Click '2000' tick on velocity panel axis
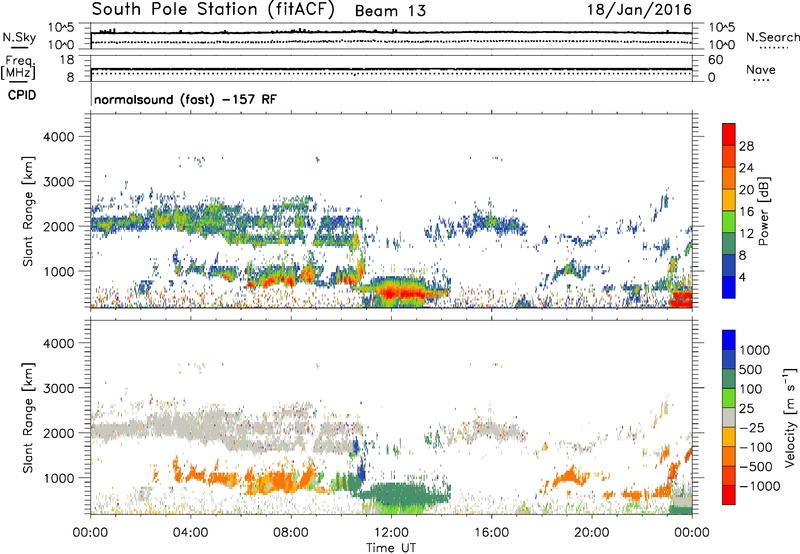Screen dimensions: 800x554 tap(58, 433)
